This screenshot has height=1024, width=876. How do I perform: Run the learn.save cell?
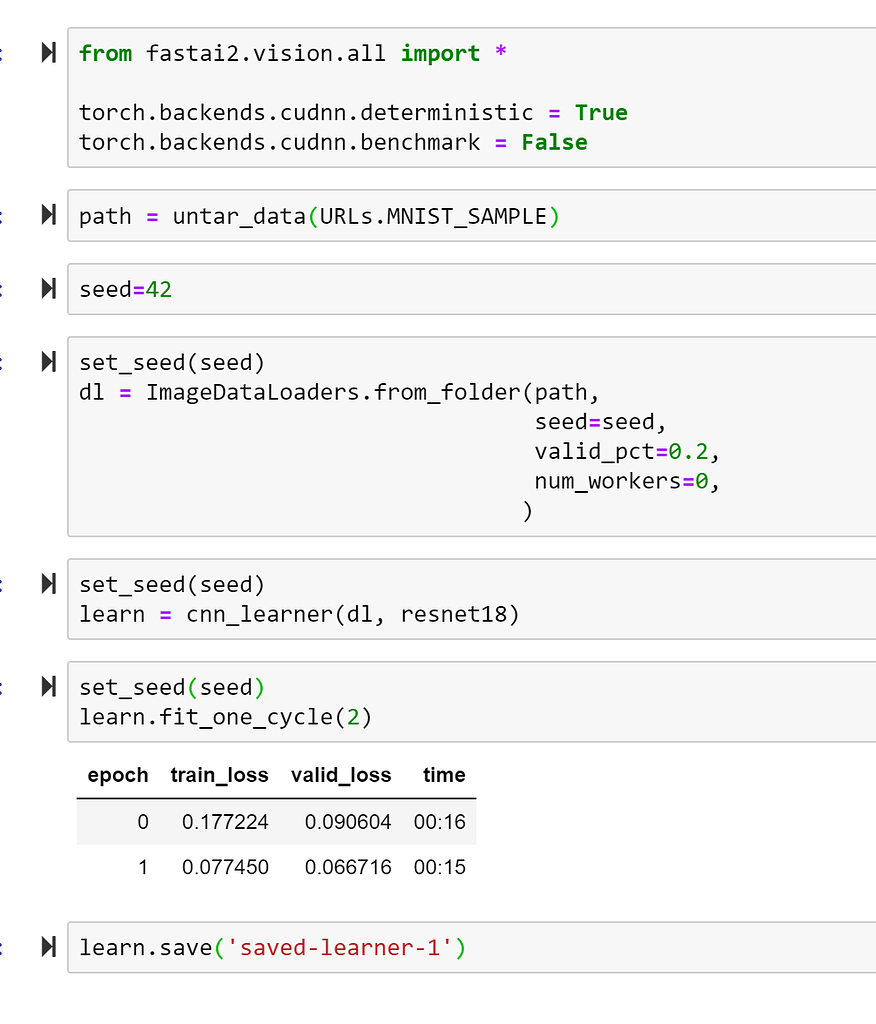point(47,947)
